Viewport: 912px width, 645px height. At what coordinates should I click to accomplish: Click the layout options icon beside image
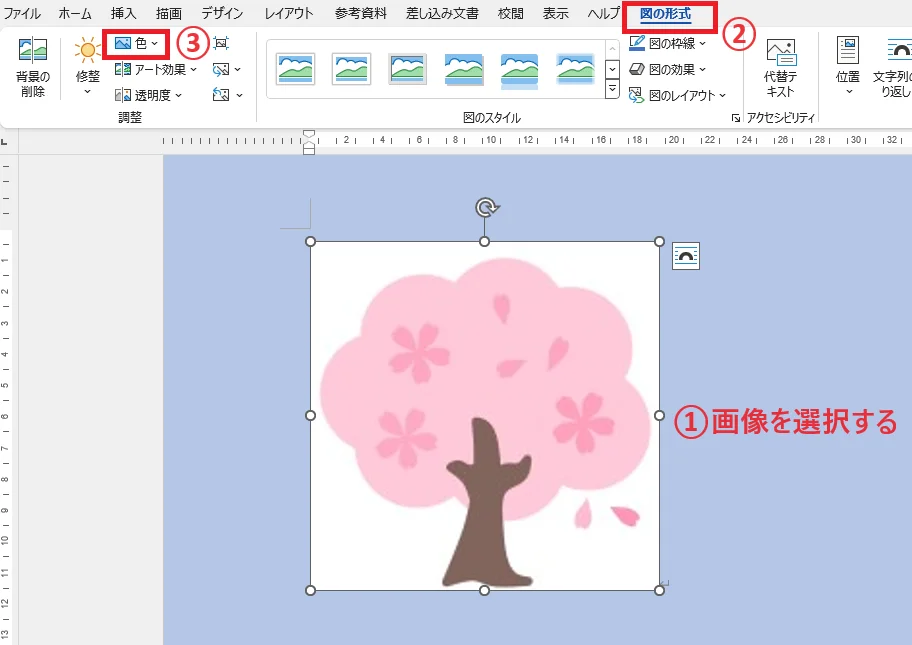[x=686, y=256]
